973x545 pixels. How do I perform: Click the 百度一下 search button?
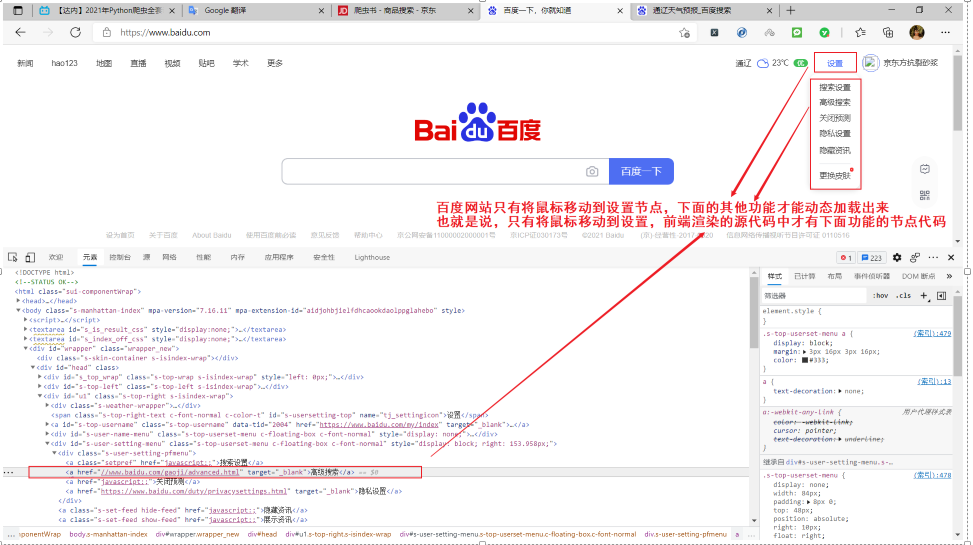(x=641, y=171)
